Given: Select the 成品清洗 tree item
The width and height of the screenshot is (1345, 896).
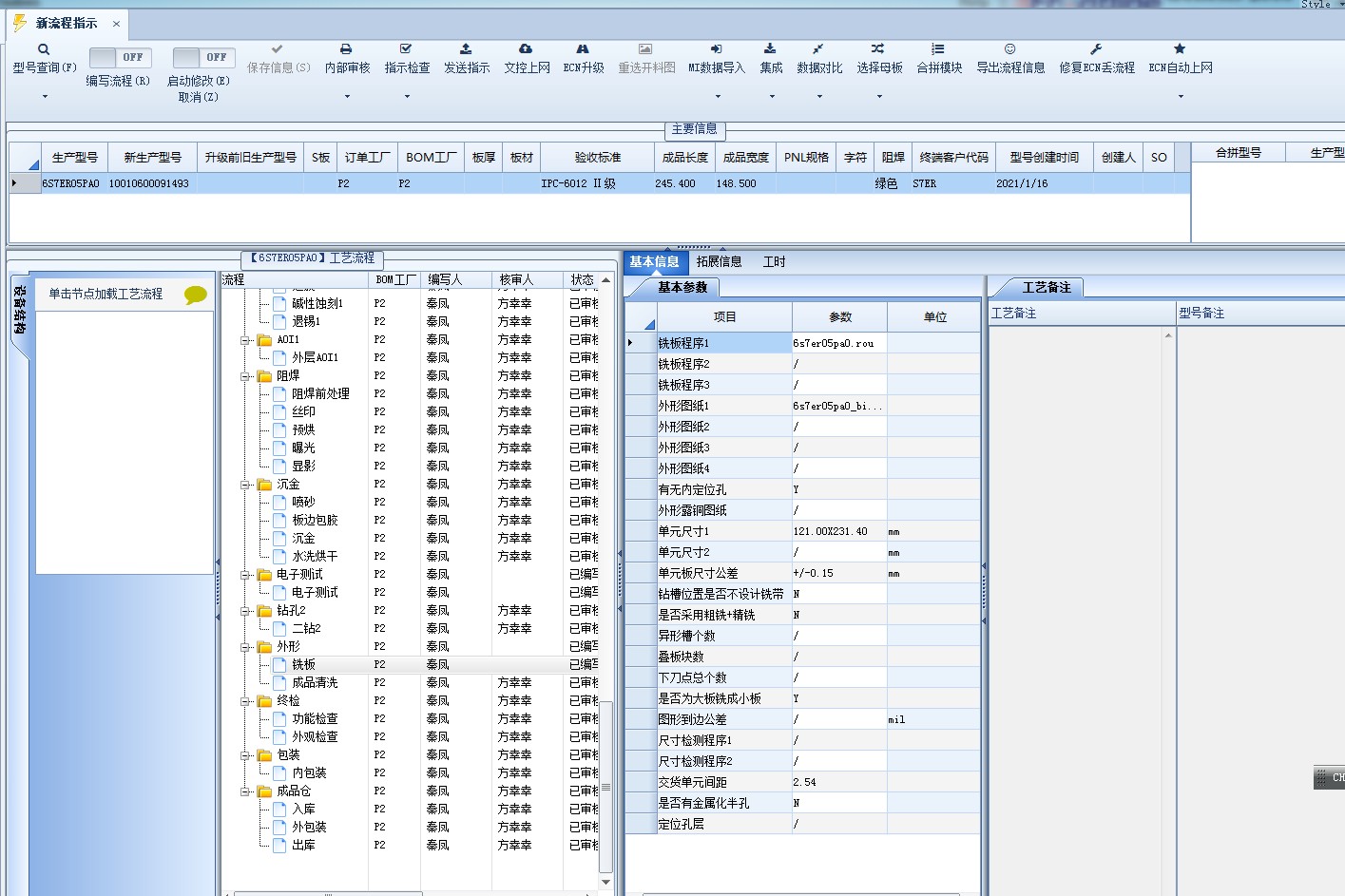Looking at the screenshot, I should point(315,683).
